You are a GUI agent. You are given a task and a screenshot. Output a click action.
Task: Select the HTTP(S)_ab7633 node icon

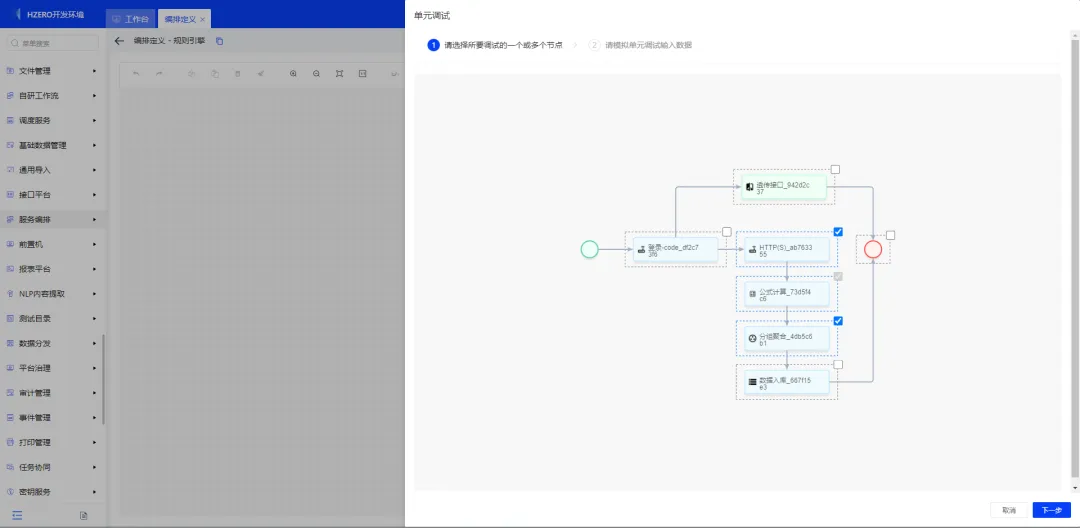[x=753, y=250]
